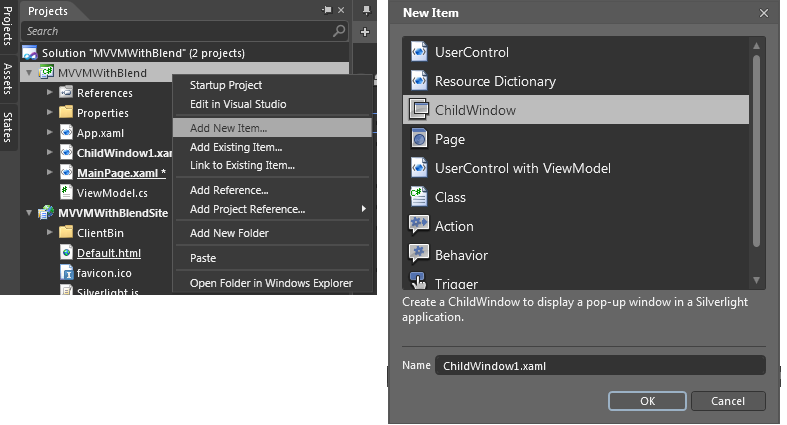Viewport: 787px width, 425px height.
Task: Select the favicon.ico file name
Action: tap(104, 273)
